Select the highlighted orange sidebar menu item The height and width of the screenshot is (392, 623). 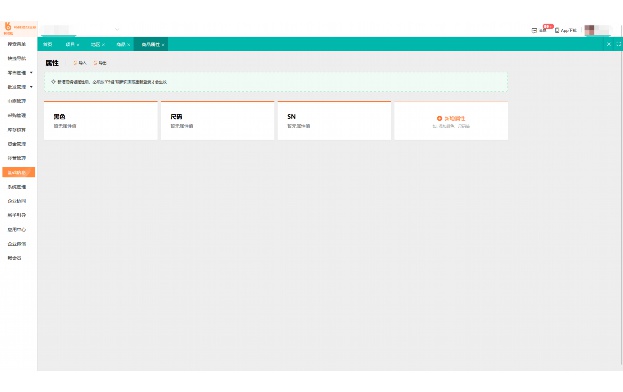[x=19, y=172]
